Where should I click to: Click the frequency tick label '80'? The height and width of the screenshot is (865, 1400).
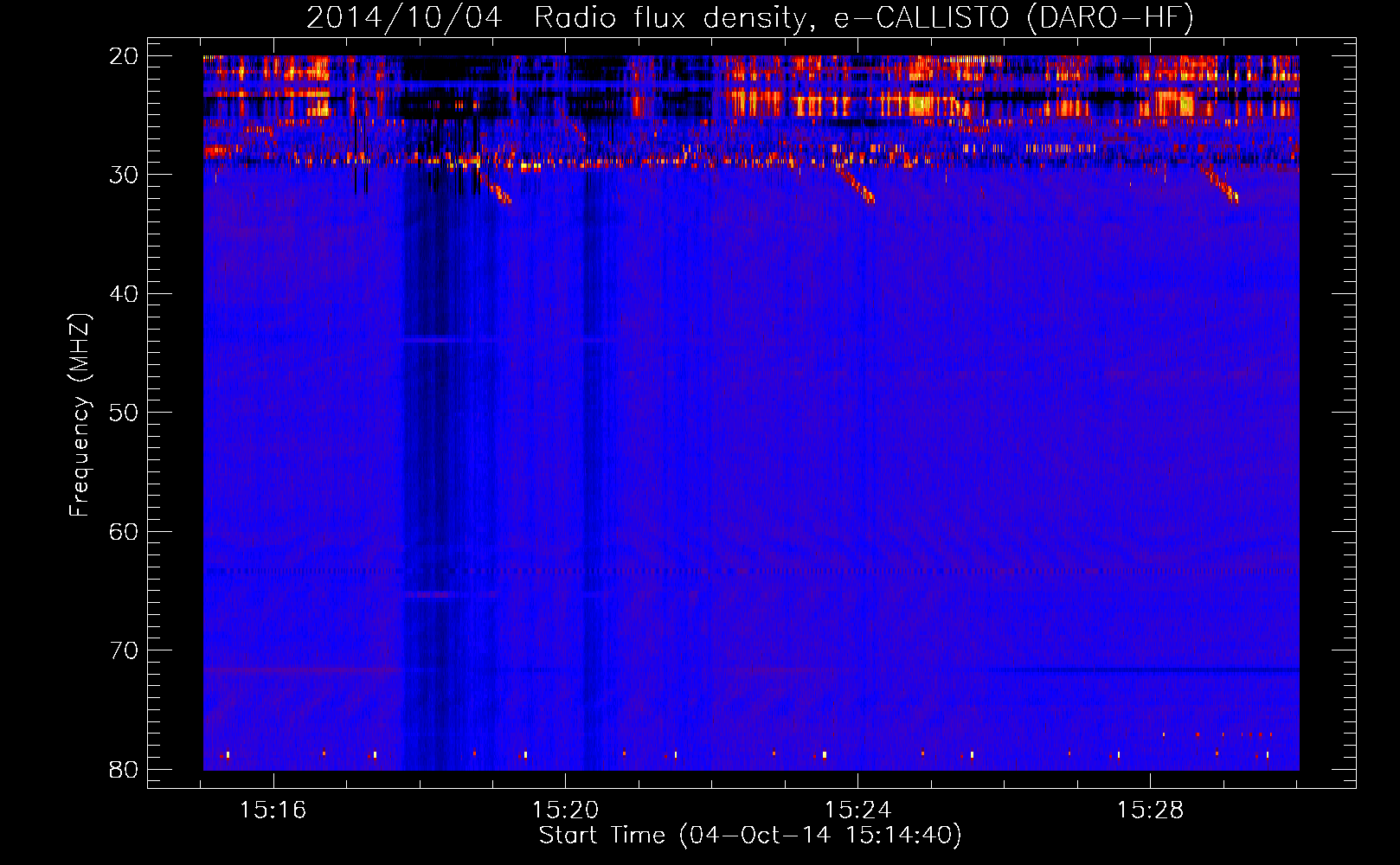[124, 770]
